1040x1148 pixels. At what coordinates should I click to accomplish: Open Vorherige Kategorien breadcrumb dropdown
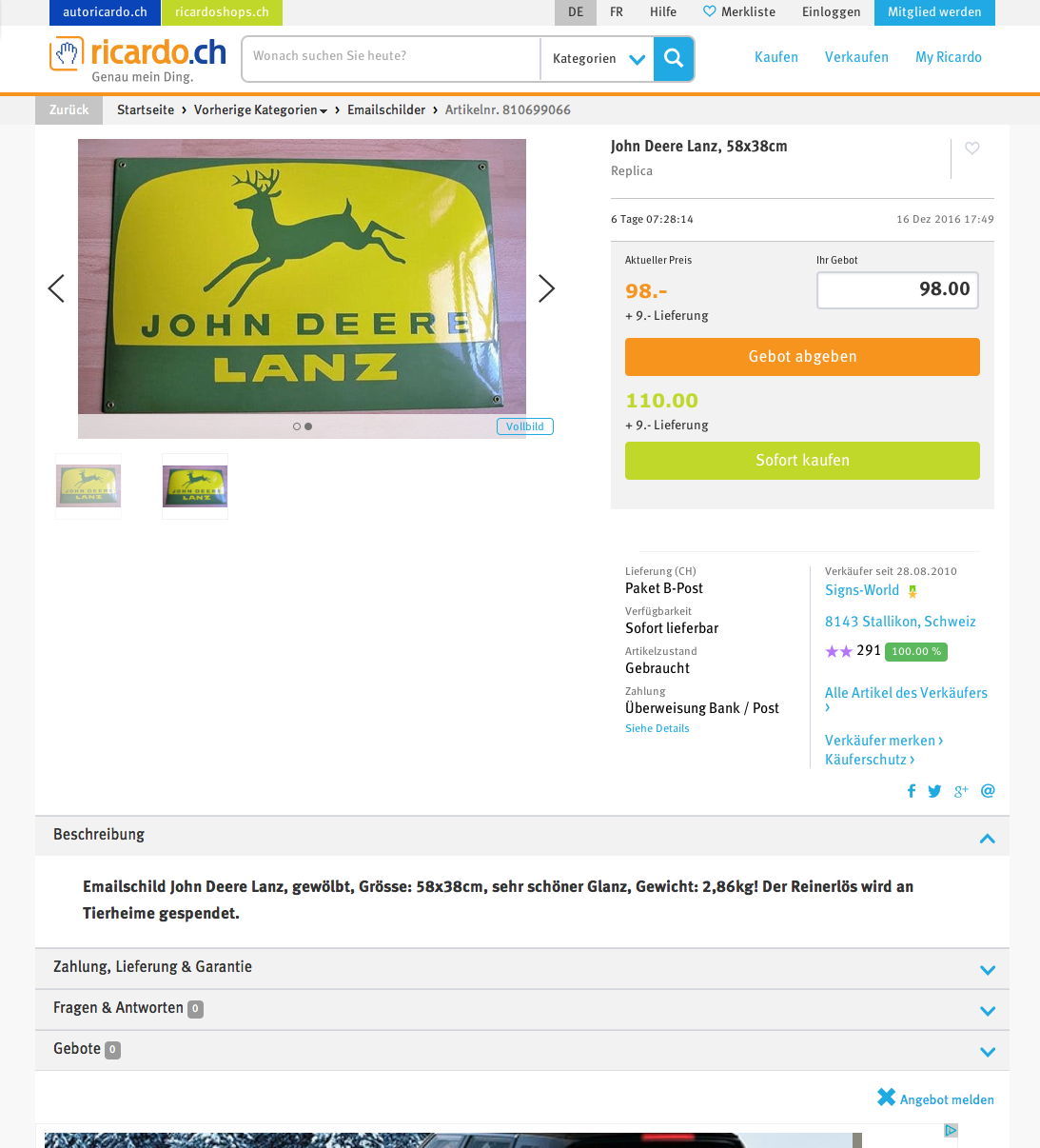260,110
